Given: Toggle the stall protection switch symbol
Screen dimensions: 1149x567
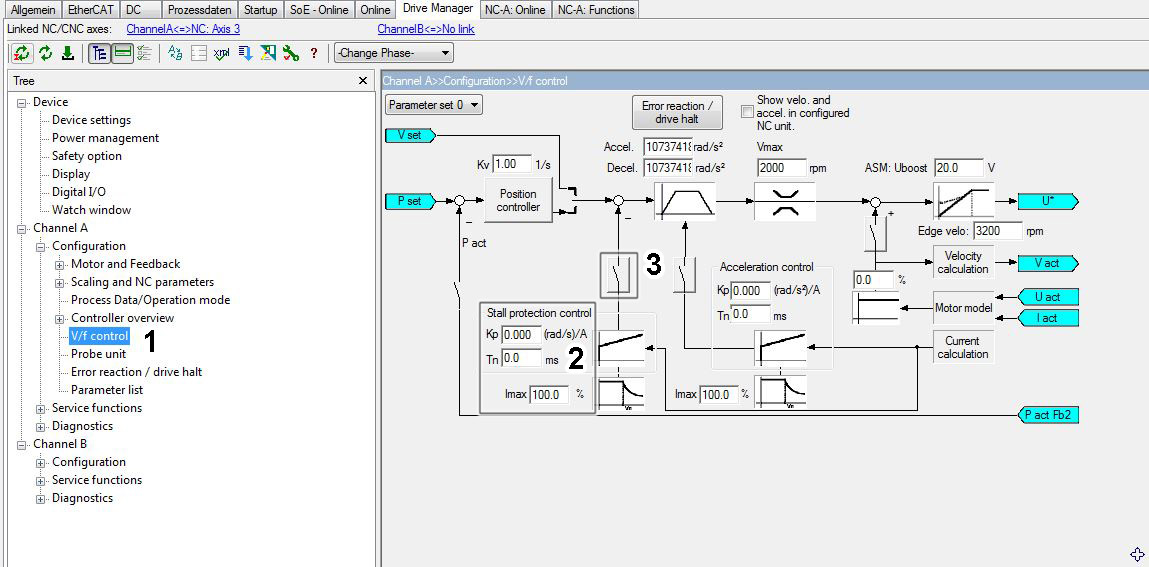Looking at the screenshot, I should [x=619, y=275].
